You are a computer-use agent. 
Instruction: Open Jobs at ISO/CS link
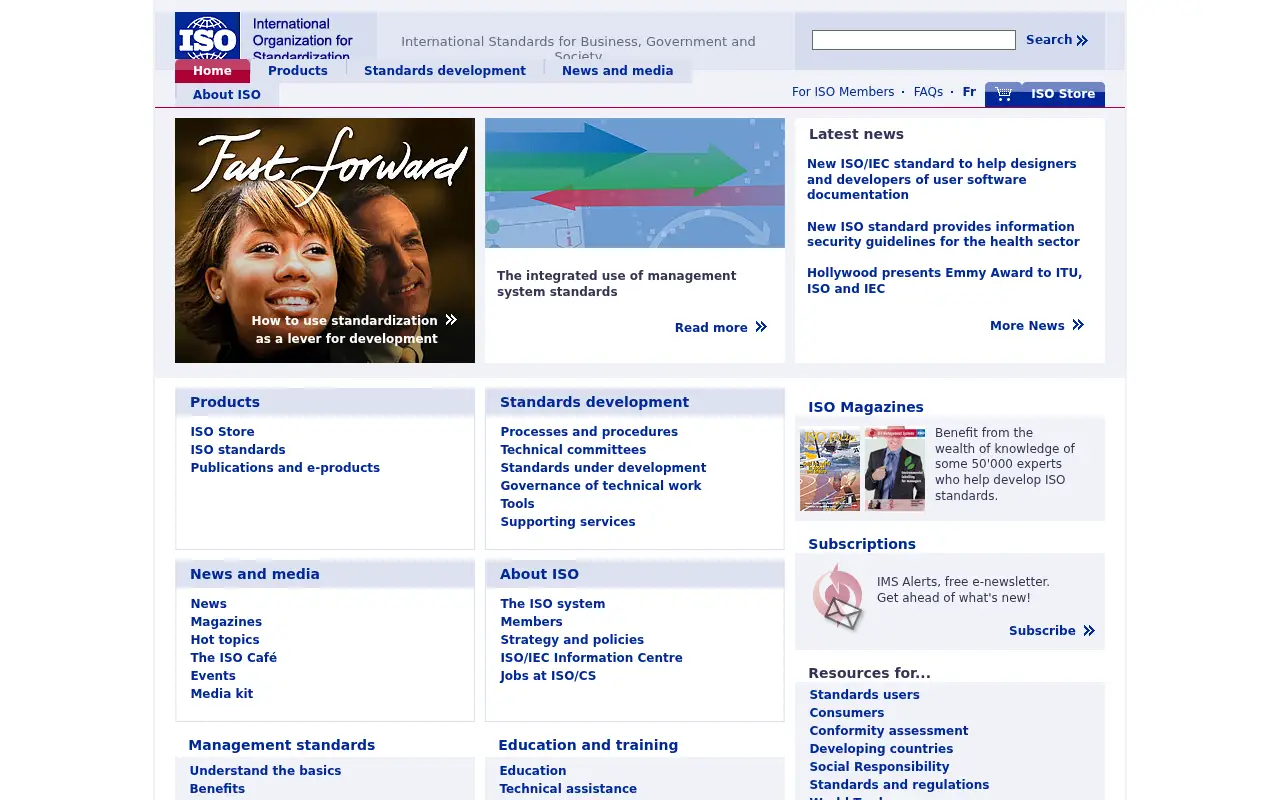(x=548, y=676)
